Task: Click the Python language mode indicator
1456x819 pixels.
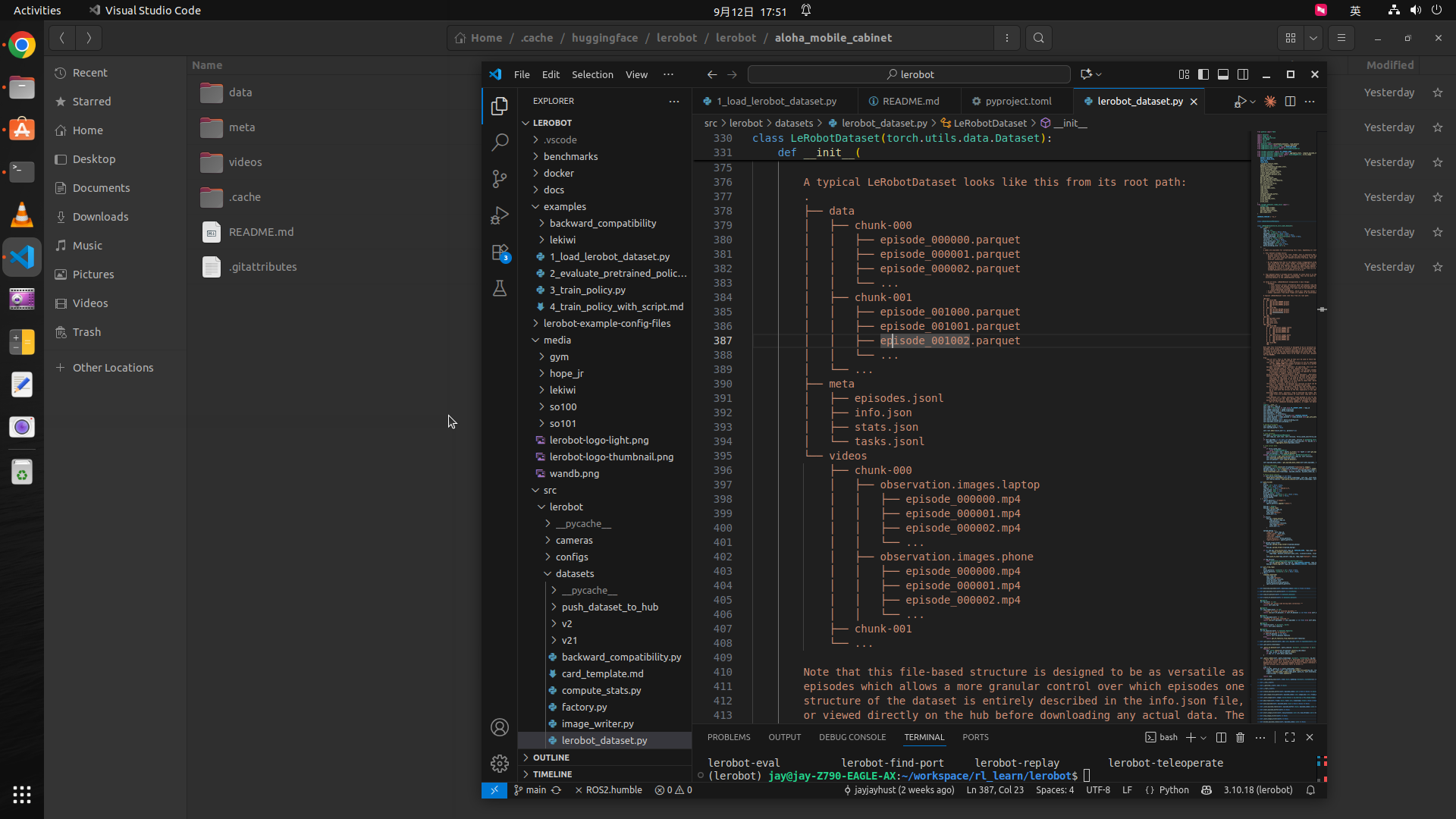Action: 1173,790
